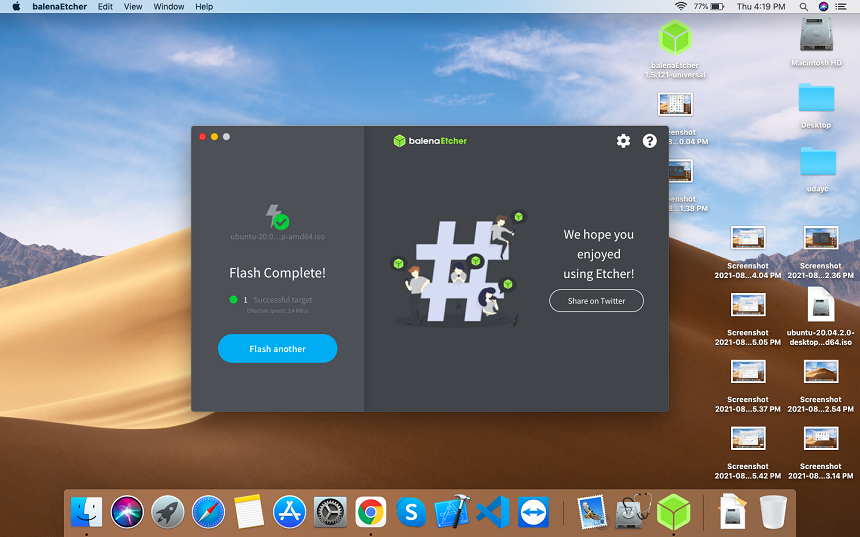Open Preview from the Dock
The width and height of the screenshot is (860, 537).
click(592, 512)
